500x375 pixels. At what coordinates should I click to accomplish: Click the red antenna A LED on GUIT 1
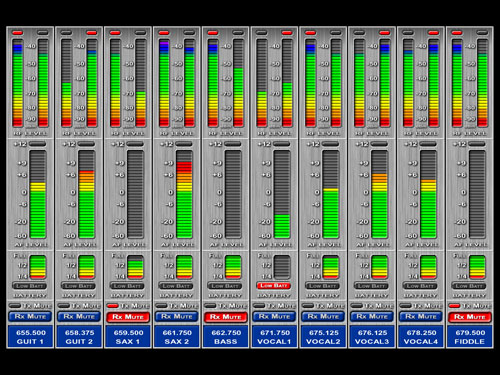pos(17,33)
